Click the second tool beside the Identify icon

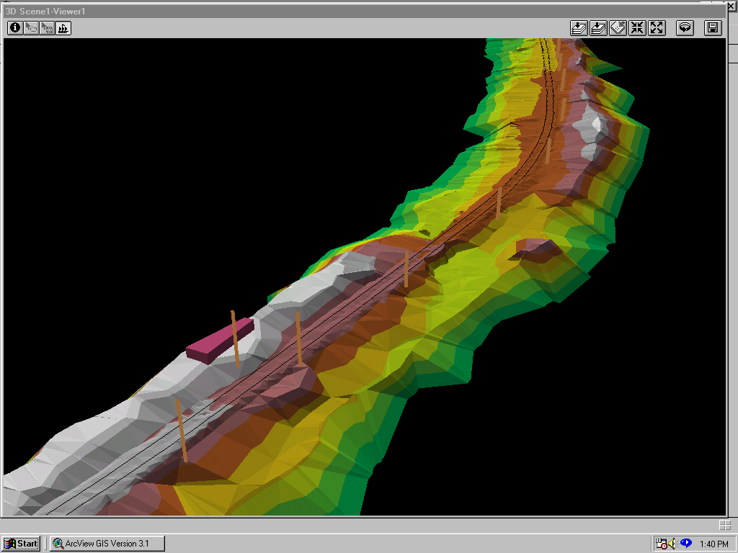click(x=31, y=28)
